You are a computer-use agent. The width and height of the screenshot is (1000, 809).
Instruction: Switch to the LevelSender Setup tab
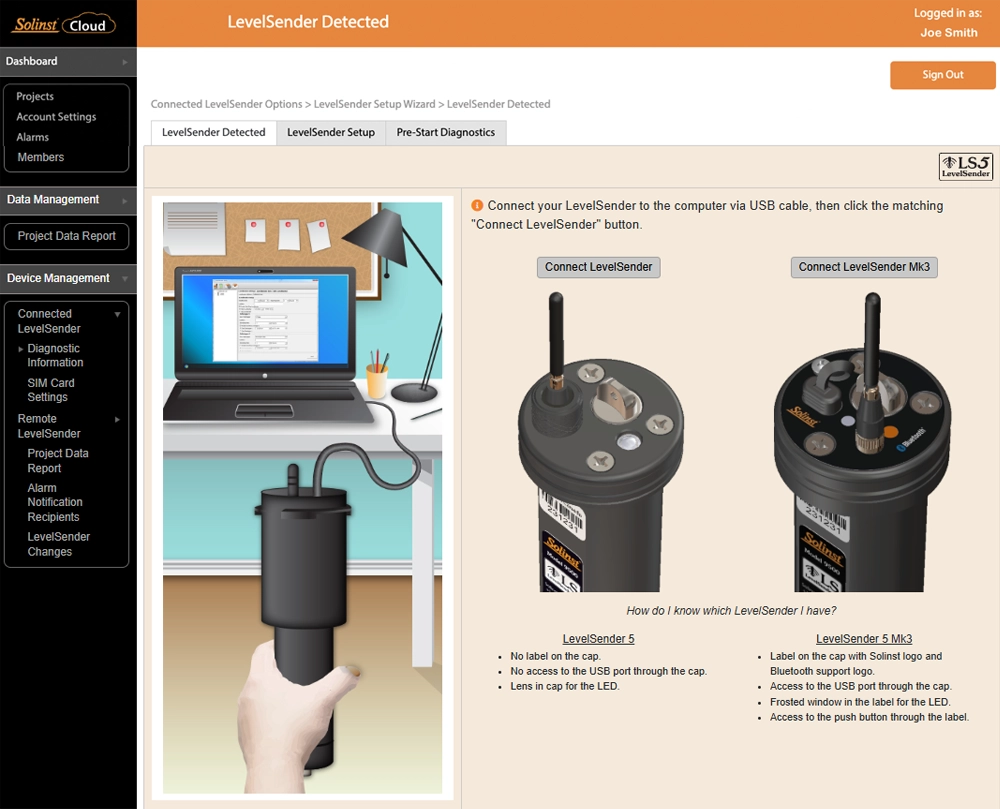[x=330, y=132]
